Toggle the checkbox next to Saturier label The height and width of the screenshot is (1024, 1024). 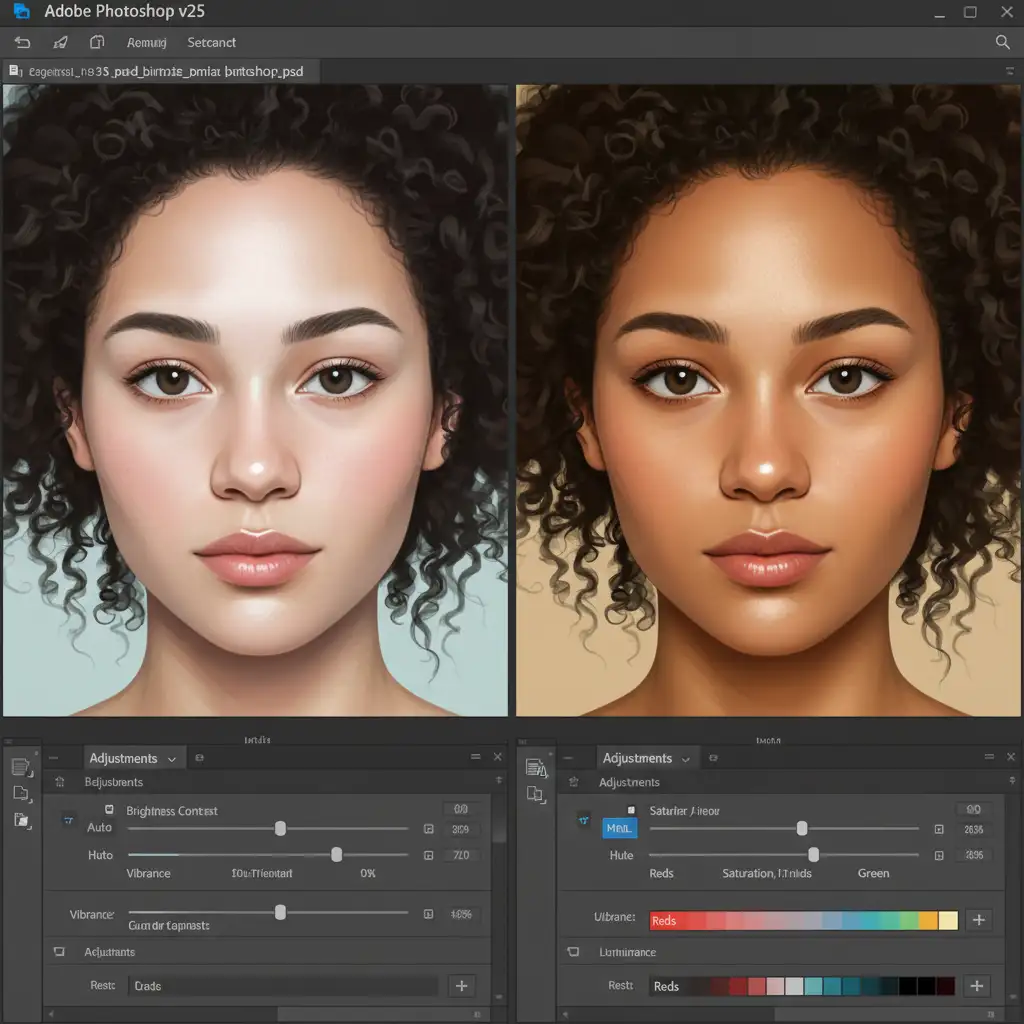(x=630, y=810)
